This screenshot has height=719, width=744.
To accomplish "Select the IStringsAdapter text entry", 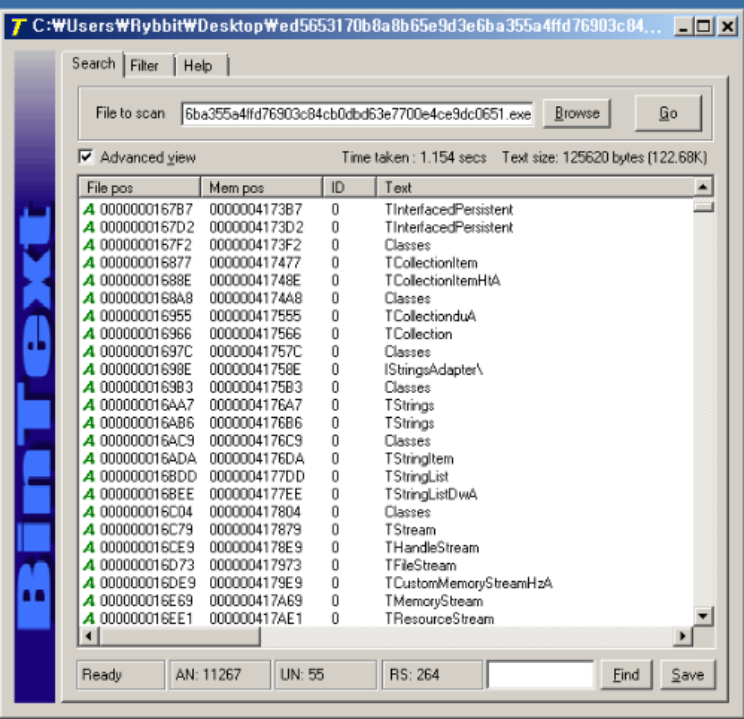I will point(434,369).
